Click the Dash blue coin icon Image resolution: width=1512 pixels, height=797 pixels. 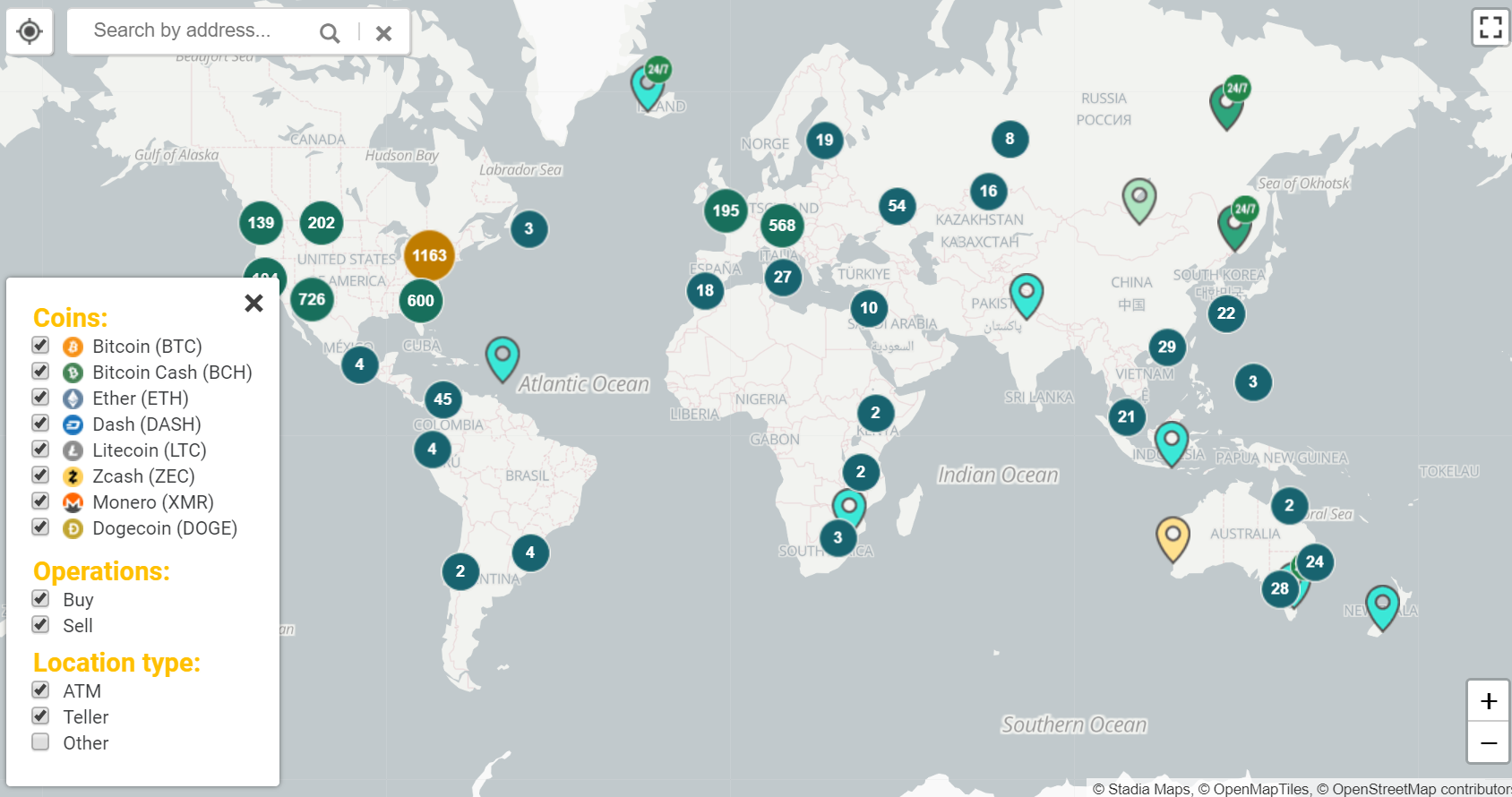(x=73, y=424)
